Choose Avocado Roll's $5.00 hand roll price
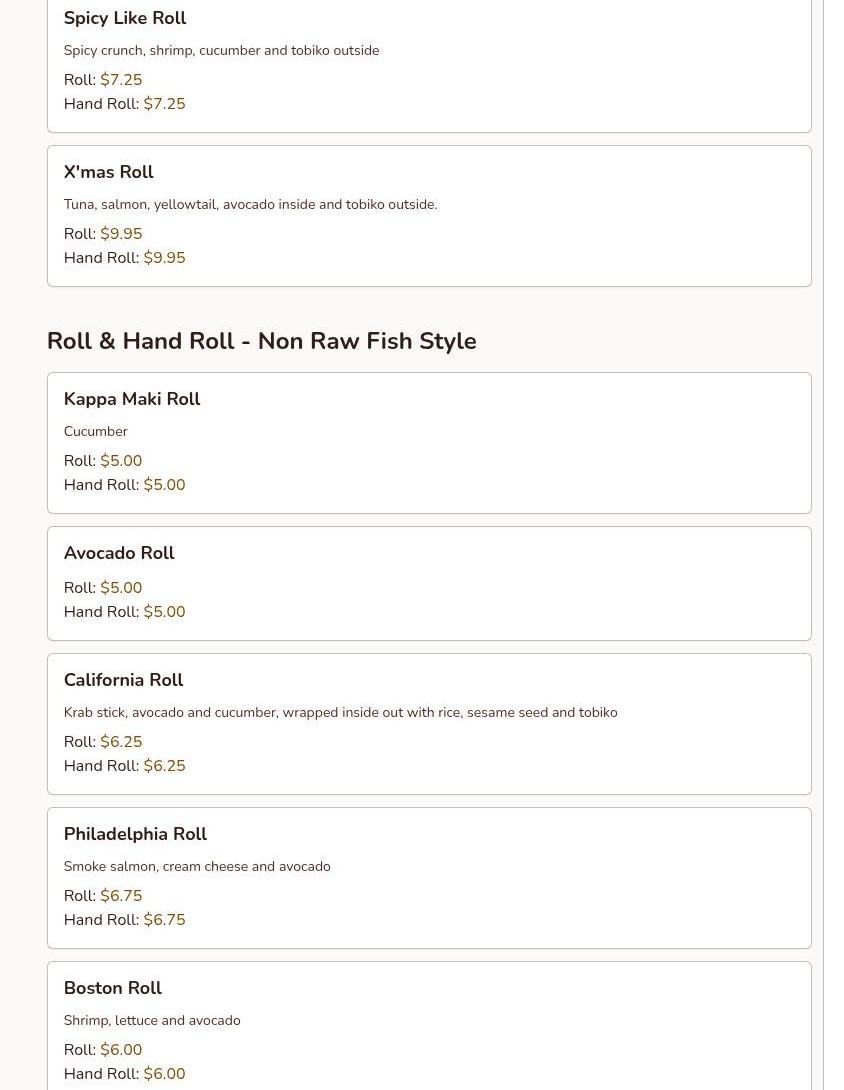The height and width of the screenshot is (1090, 844). (x=164, y=612)
